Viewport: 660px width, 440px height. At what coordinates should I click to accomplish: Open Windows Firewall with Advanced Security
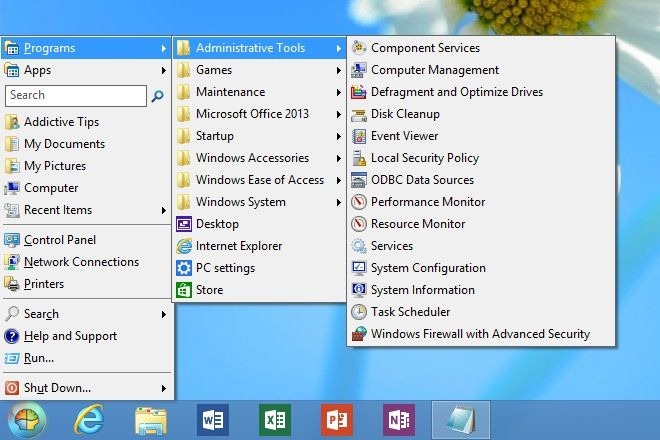[x=481, y=334]
